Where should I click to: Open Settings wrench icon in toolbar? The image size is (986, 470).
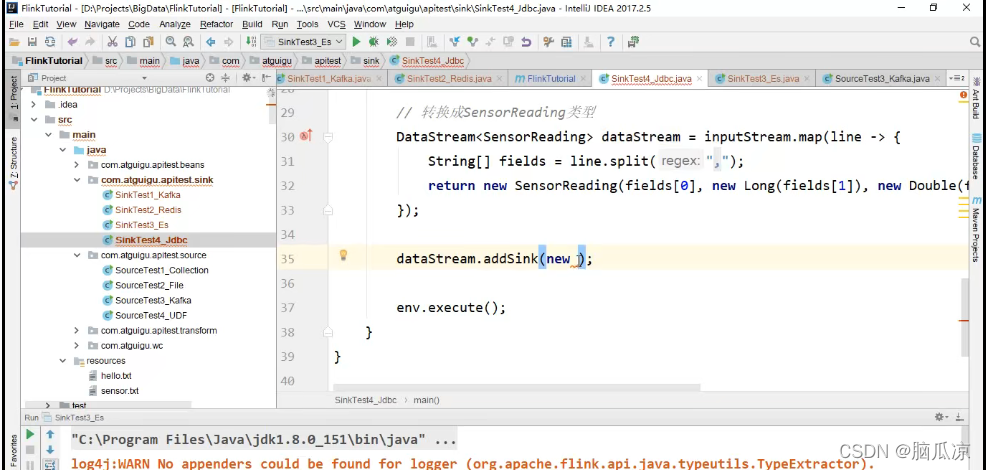(548, 42)
